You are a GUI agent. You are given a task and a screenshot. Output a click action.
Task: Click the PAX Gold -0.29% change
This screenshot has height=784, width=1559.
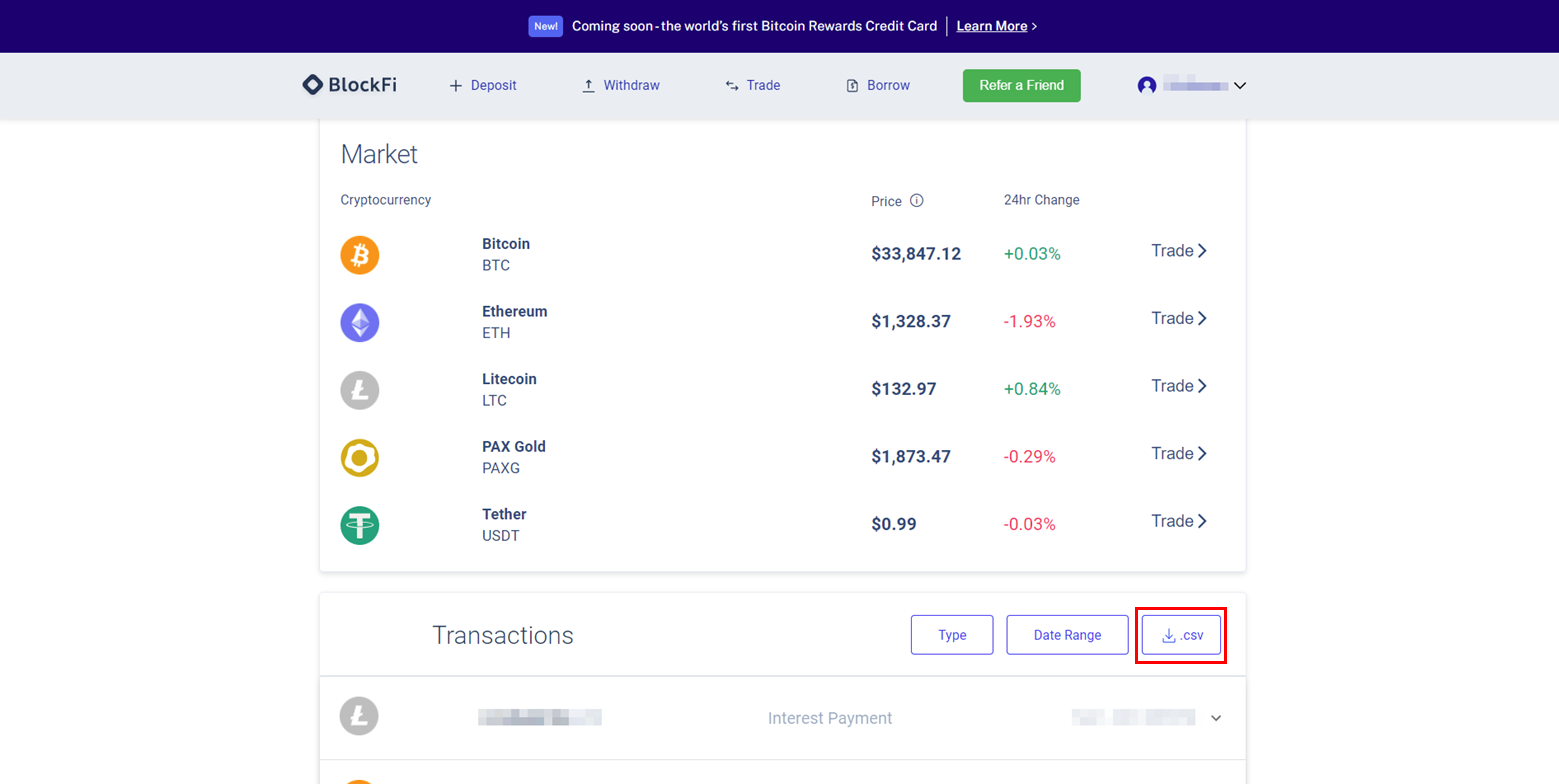1030,457
